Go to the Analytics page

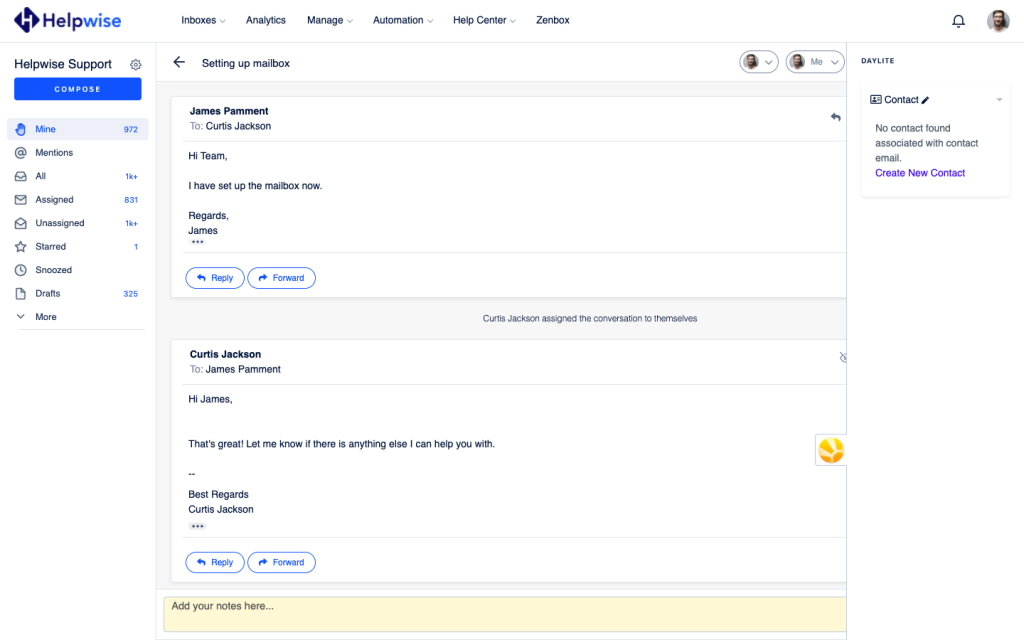[265, 20]
